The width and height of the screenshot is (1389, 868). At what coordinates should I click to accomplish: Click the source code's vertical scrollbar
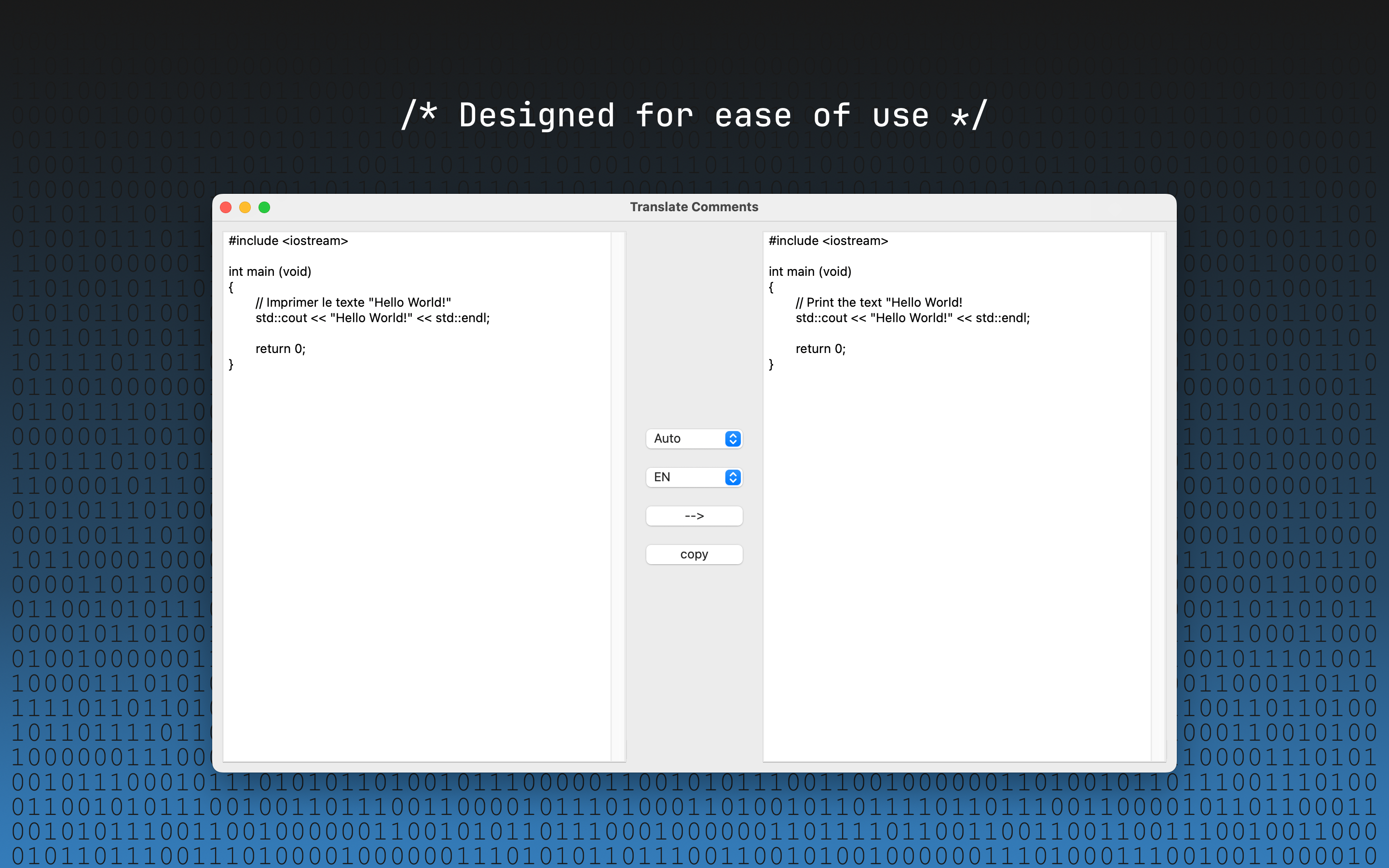pyautogui.click(x=618, y=496)
